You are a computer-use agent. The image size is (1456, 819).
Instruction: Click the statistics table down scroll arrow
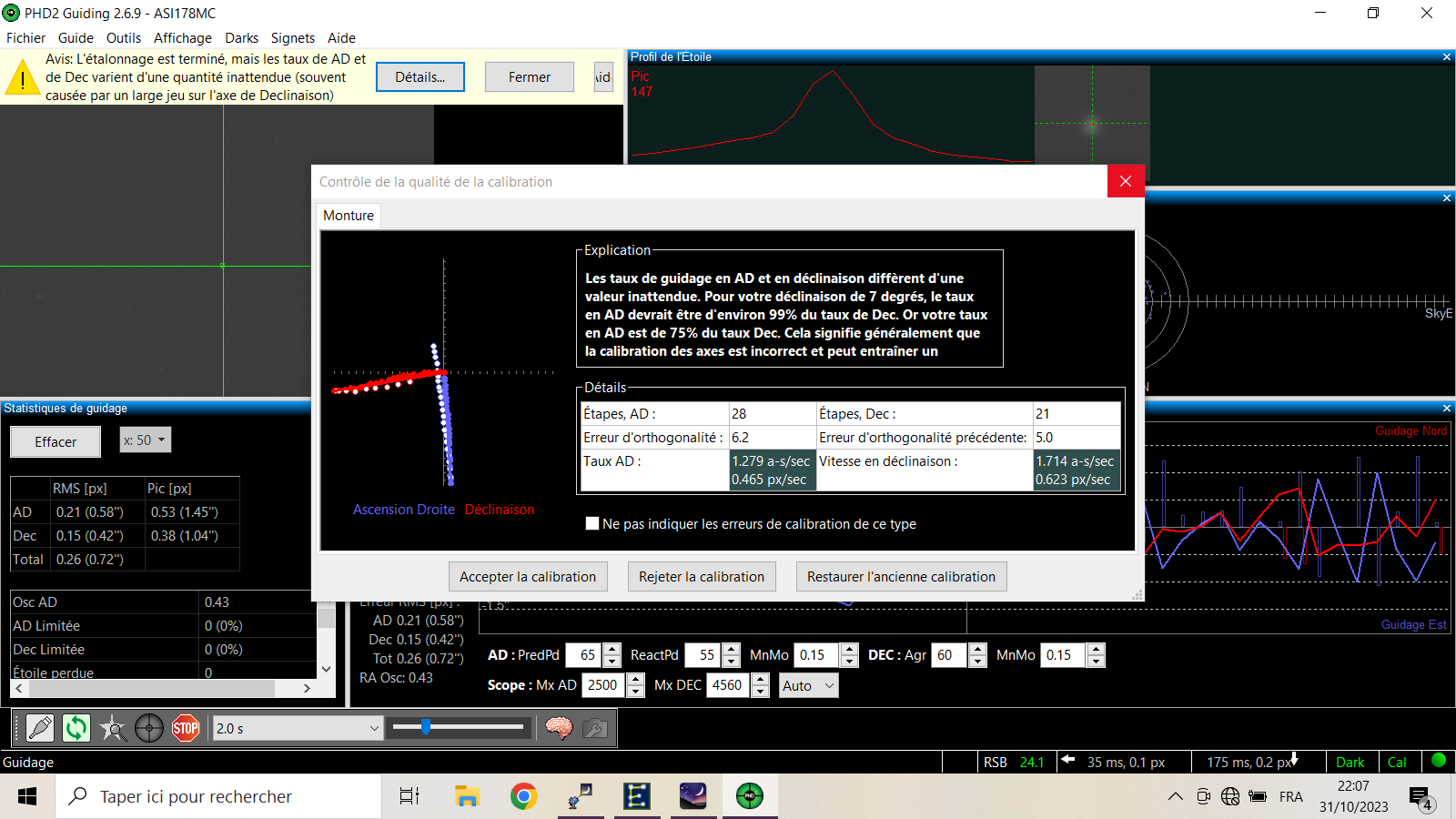[327, 669]
